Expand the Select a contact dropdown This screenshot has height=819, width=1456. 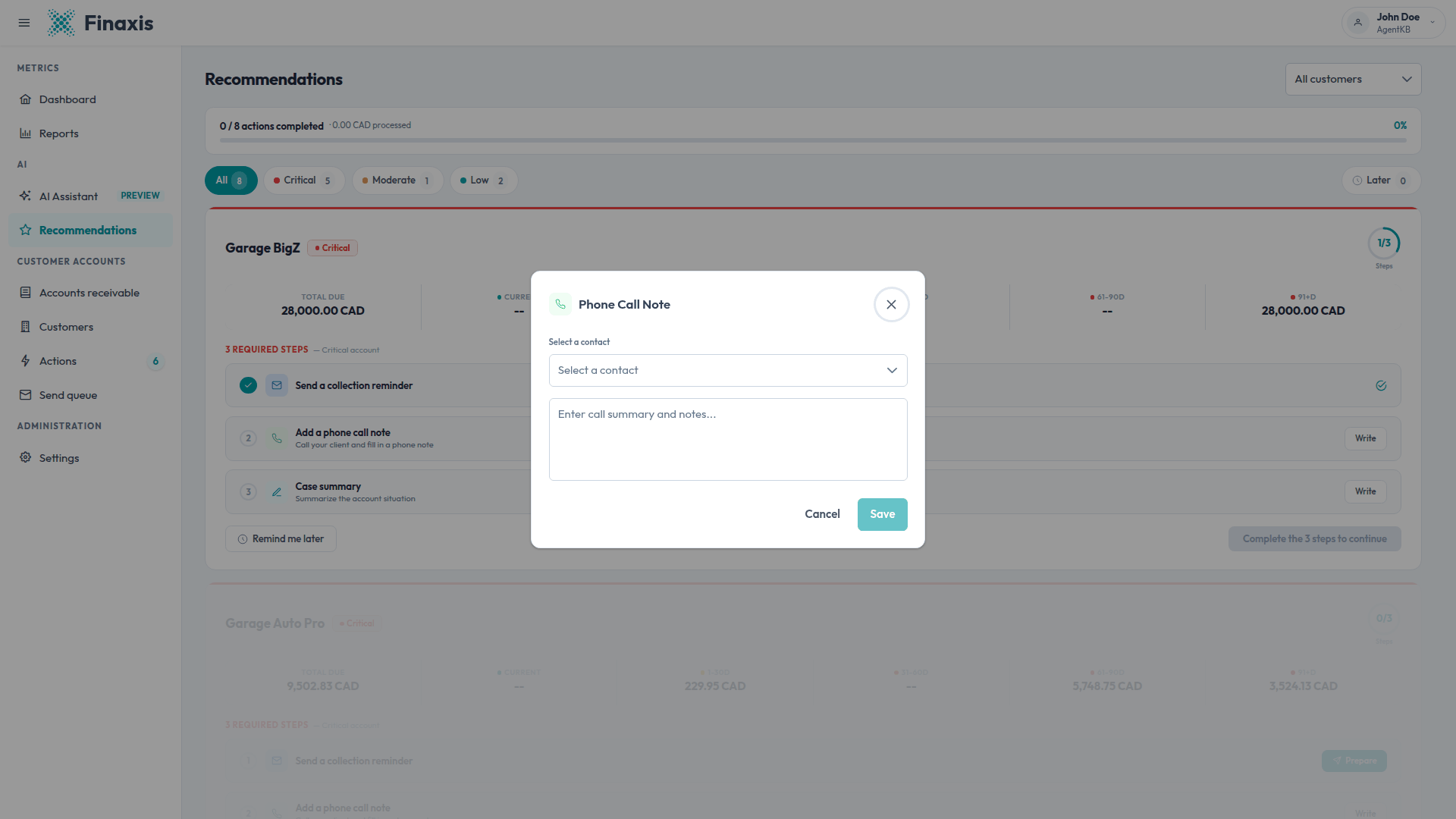coord(728,370)
